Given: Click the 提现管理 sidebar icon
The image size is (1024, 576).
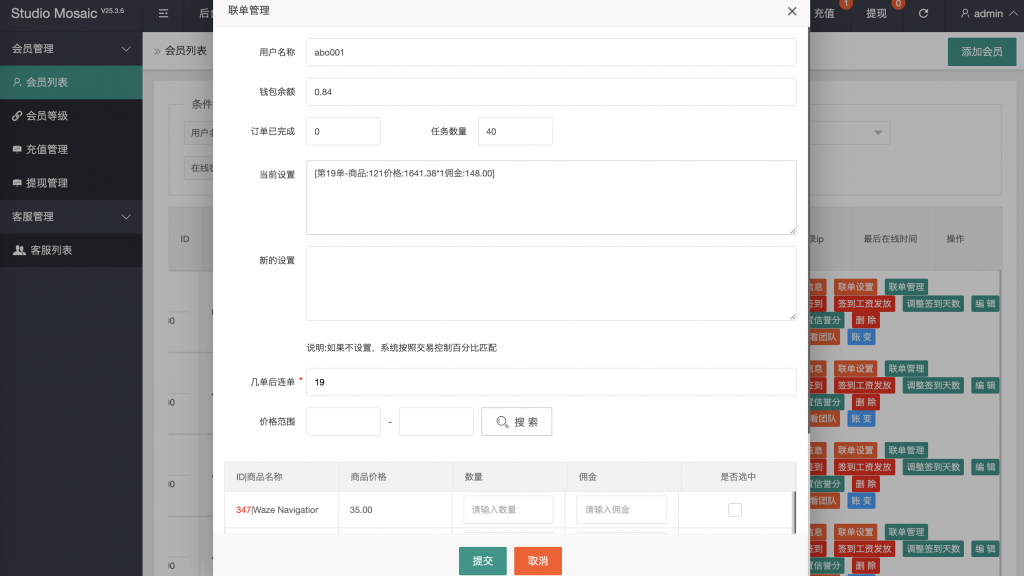Looking at the screenshot, I should tap(16, 183).
